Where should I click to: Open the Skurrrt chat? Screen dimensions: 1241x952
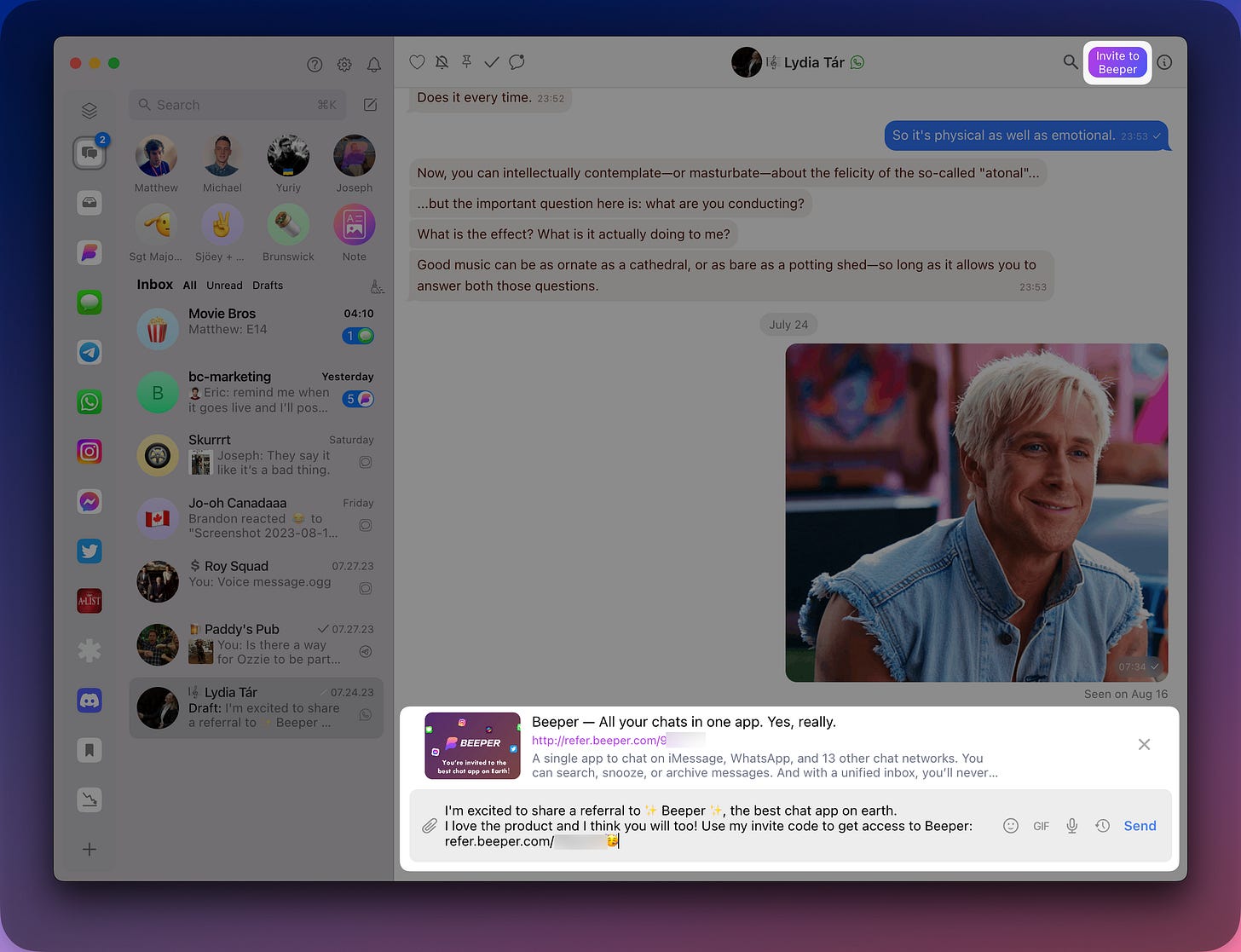pyautogui.click(x=257, y=454)
